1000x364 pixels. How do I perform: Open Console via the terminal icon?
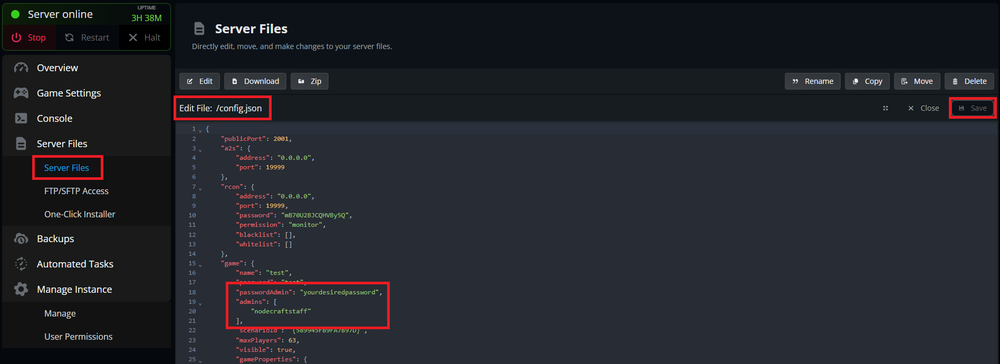tap(22, 118)
